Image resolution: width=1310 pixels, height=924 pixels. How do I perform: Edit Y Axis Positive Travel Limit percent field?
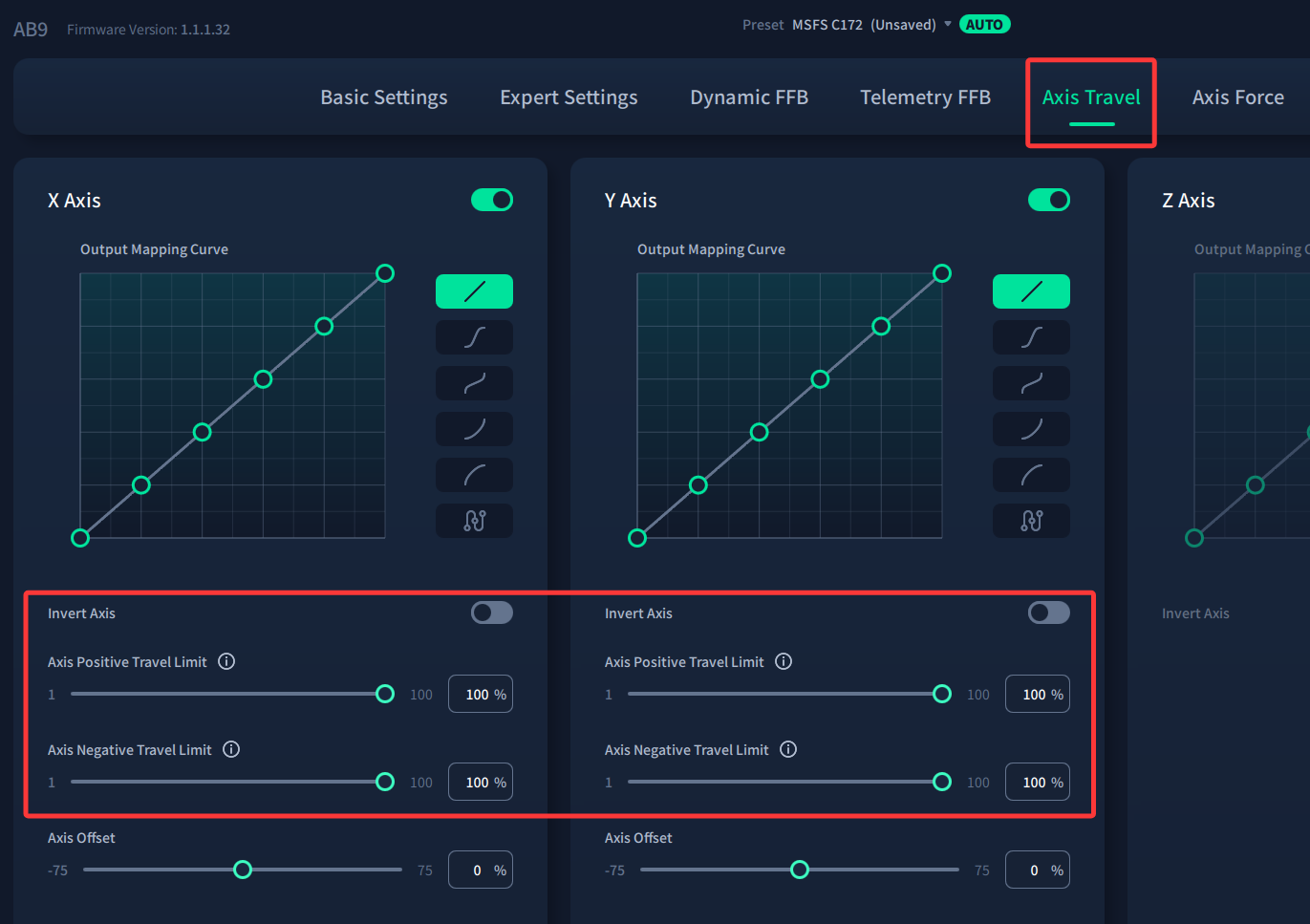(1038, 695)
